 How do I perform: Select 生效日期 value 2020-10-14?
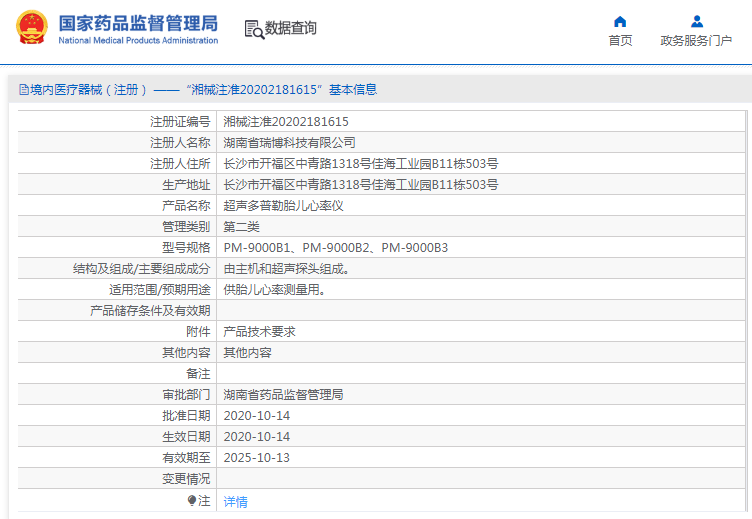[257, 437]
